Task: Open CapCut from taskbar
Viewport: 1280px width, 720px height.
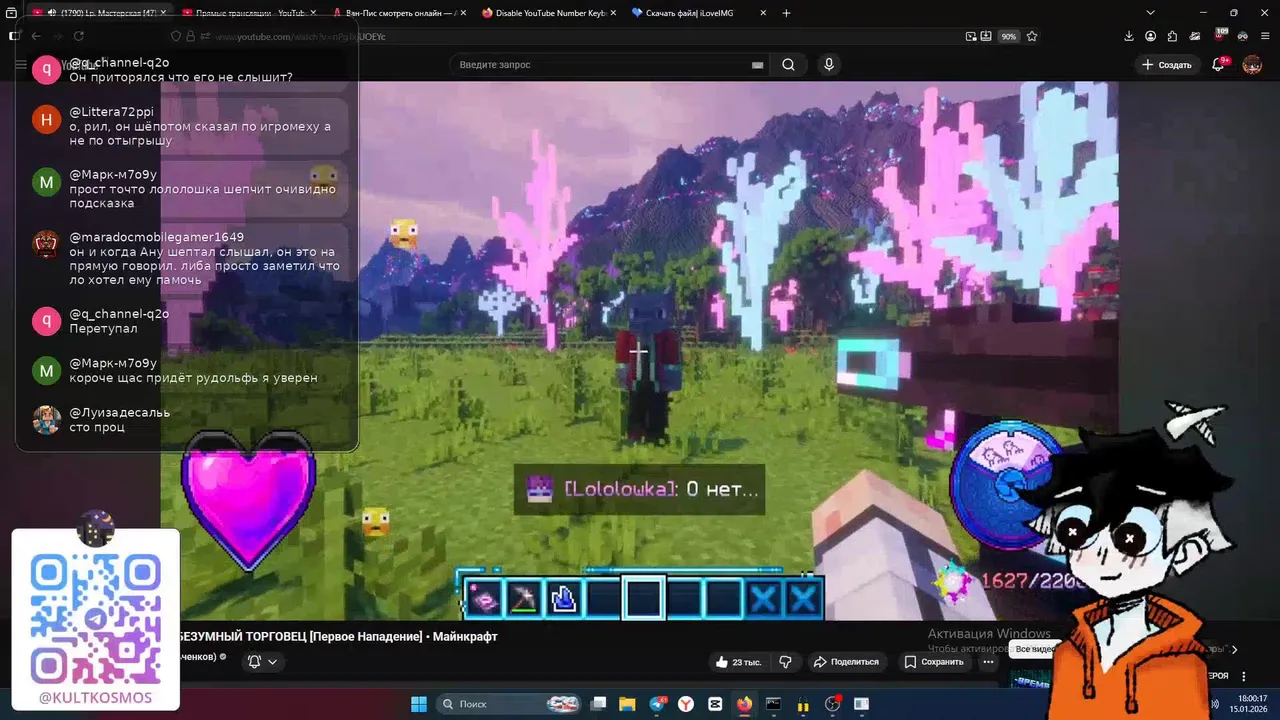Action: pos(716,704)
